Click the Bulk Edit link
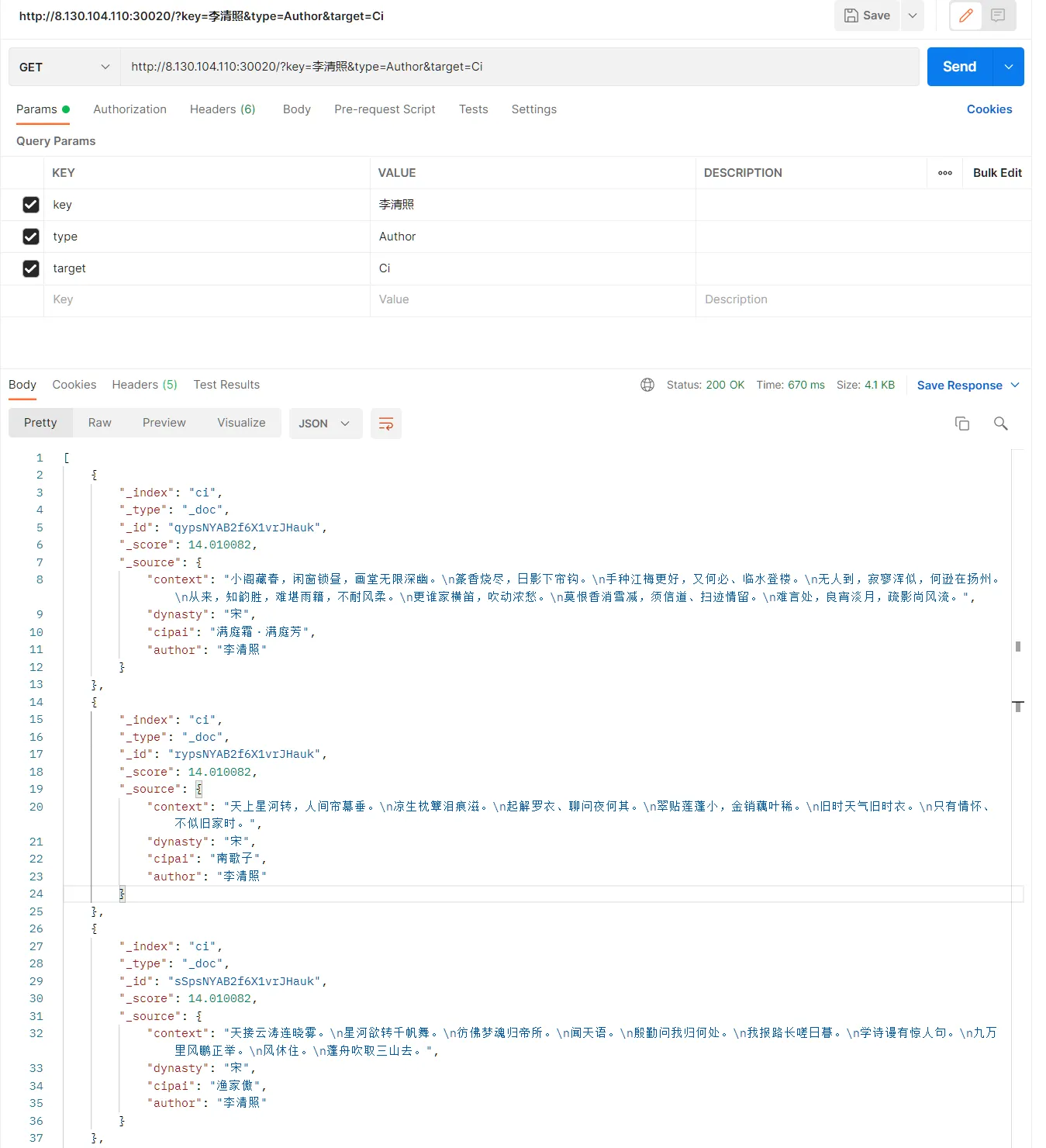This screenshot has height=1148, width=1046. (x=997, y=173)
